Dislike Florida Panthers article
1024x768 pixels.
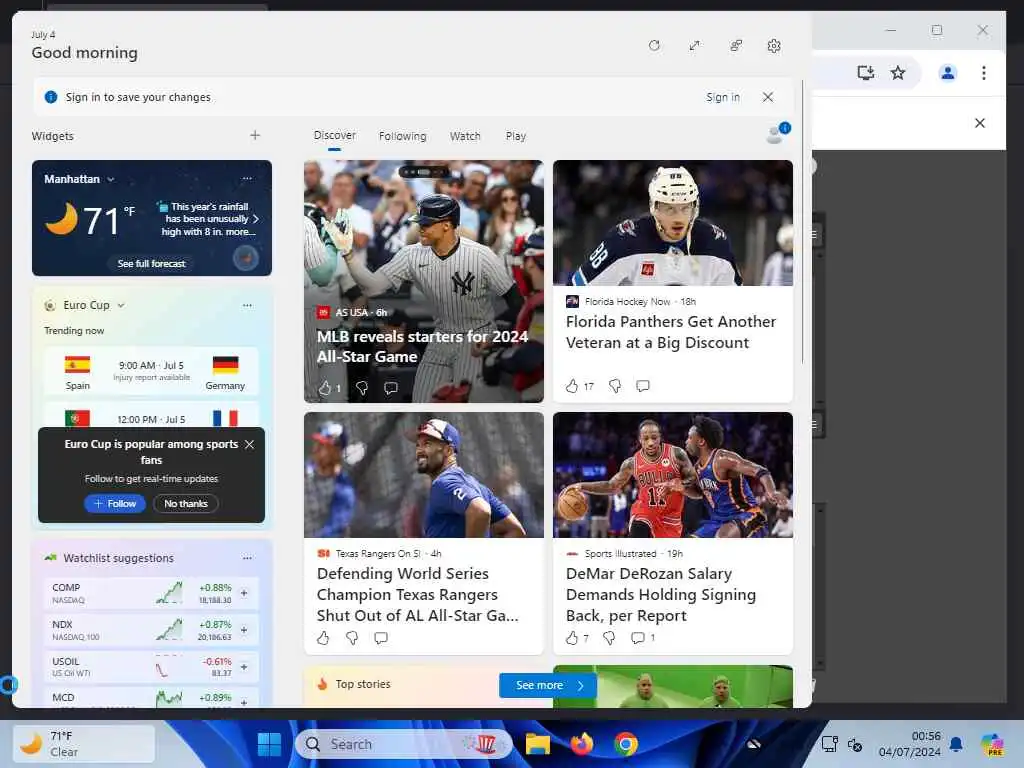click(x=615, y=386)
